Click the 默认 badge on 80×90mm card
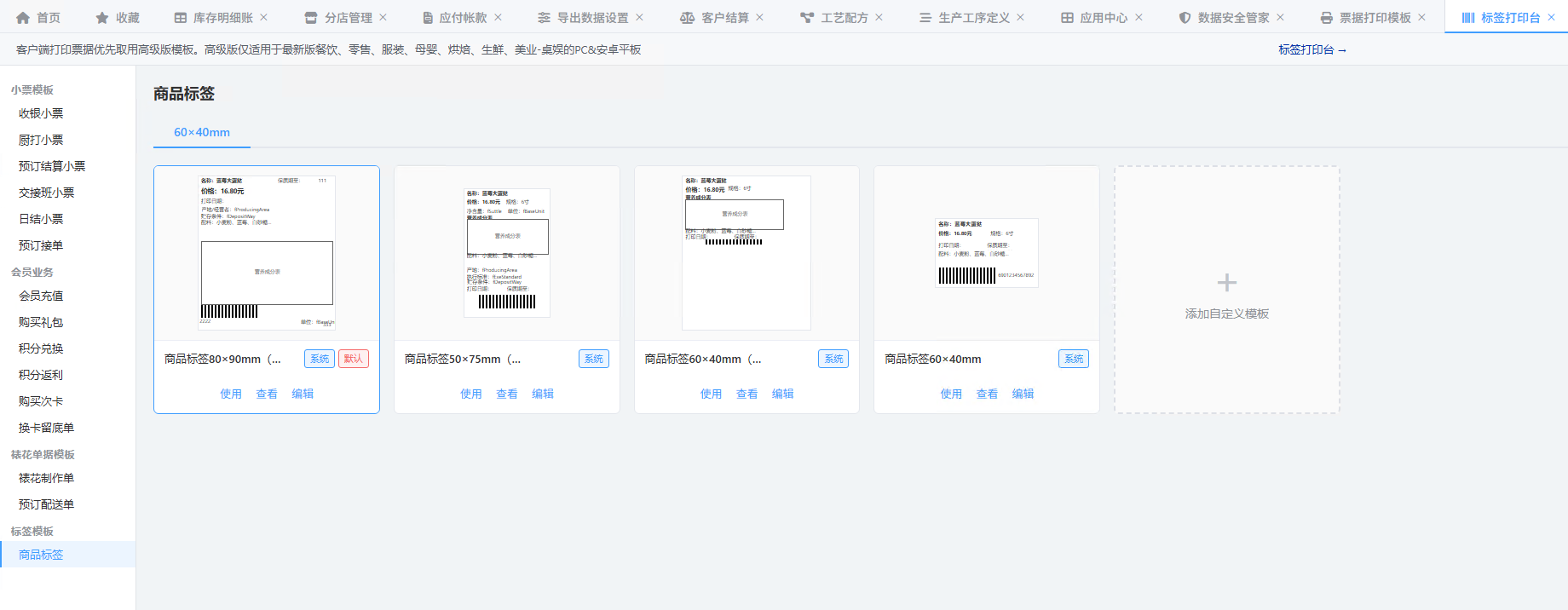1568x610 pixels. (x=354, y=359)
